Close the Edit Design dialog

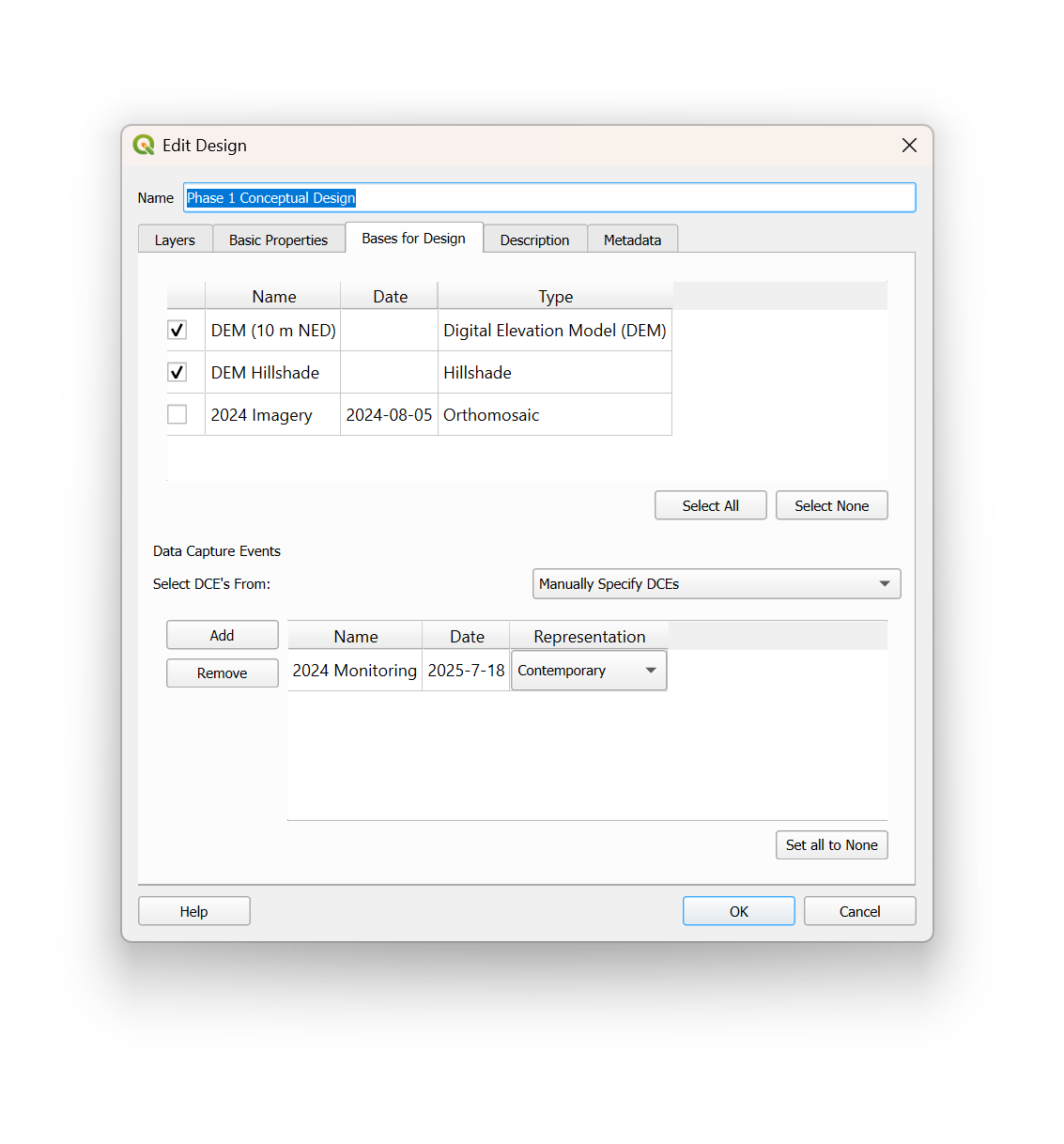(909, 145)
